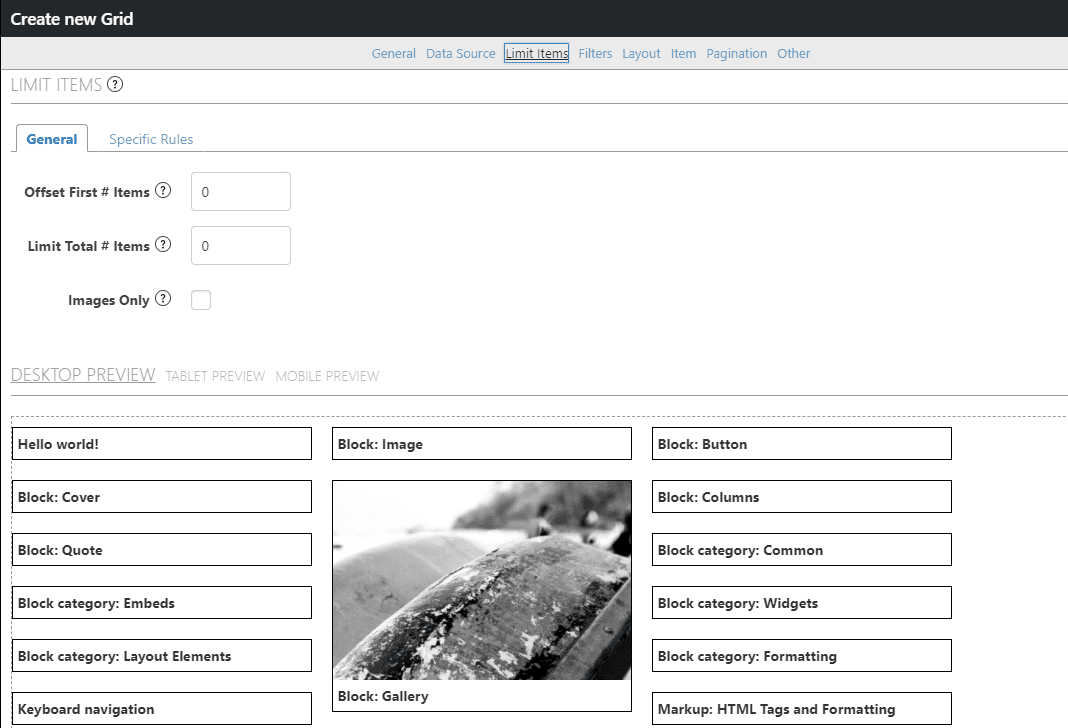Open the Pagination tab
1068x728 pixels.
click(x=736, y=53)
